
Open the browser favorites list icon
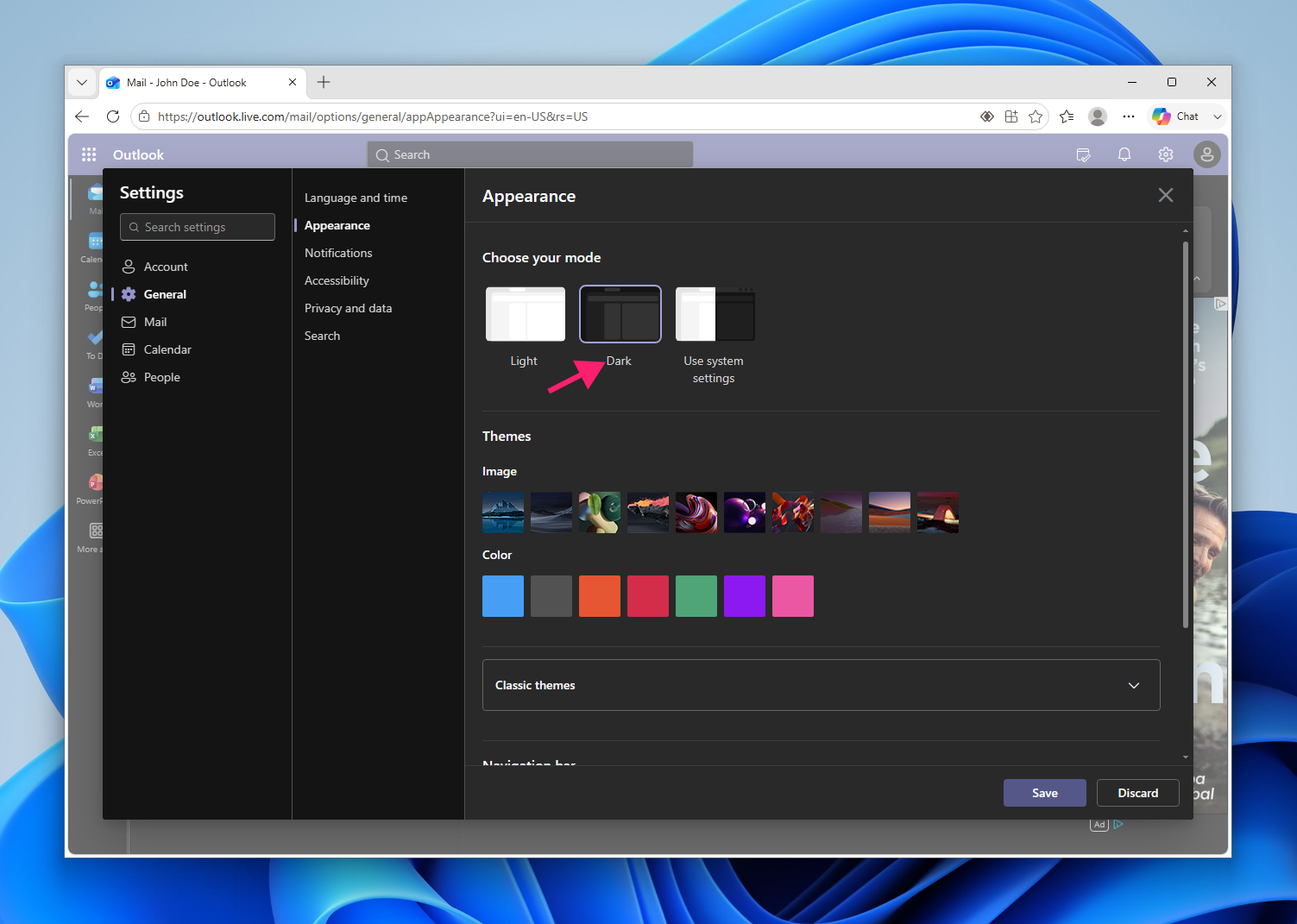point(1067,116)
